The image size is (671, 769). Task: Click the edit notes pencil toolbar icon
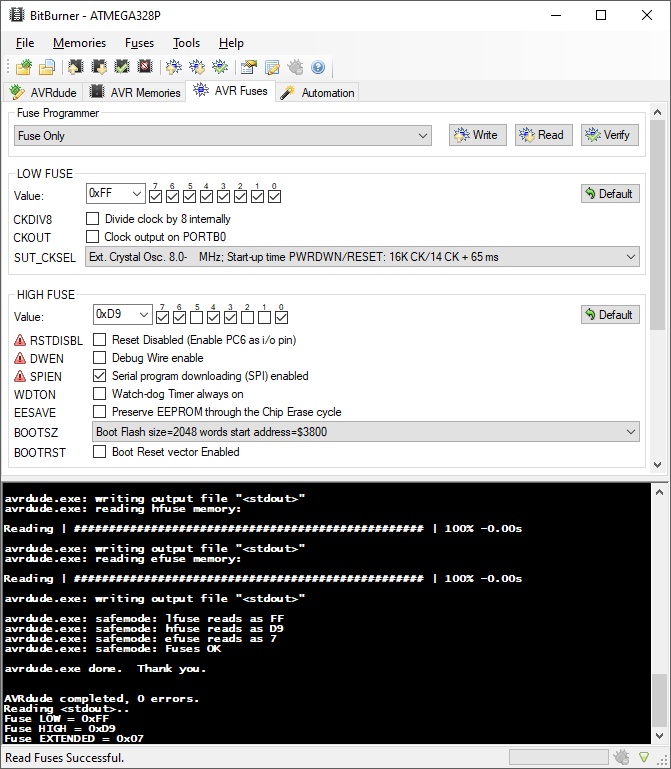point(272,67)
